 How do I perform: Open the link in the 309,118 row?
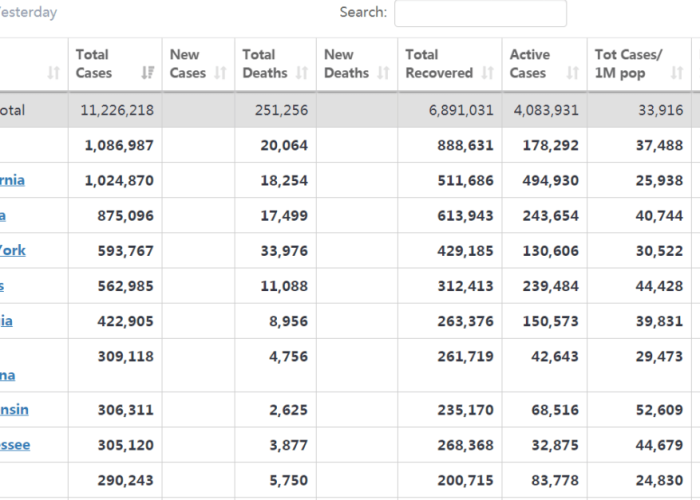coord(8,375)
